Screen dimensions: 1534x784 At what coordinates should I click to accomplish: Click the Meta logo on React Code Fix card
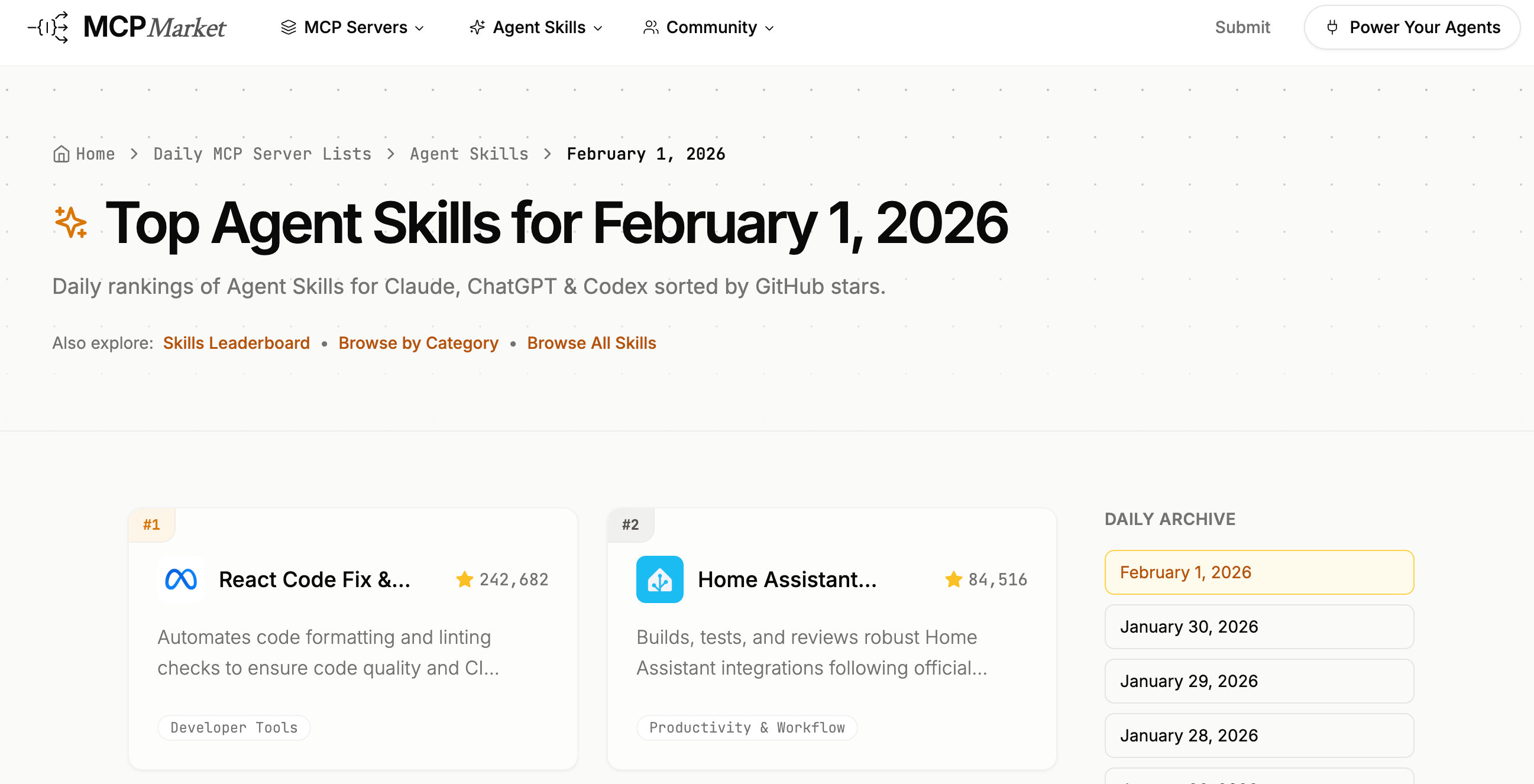coord(180,579)
